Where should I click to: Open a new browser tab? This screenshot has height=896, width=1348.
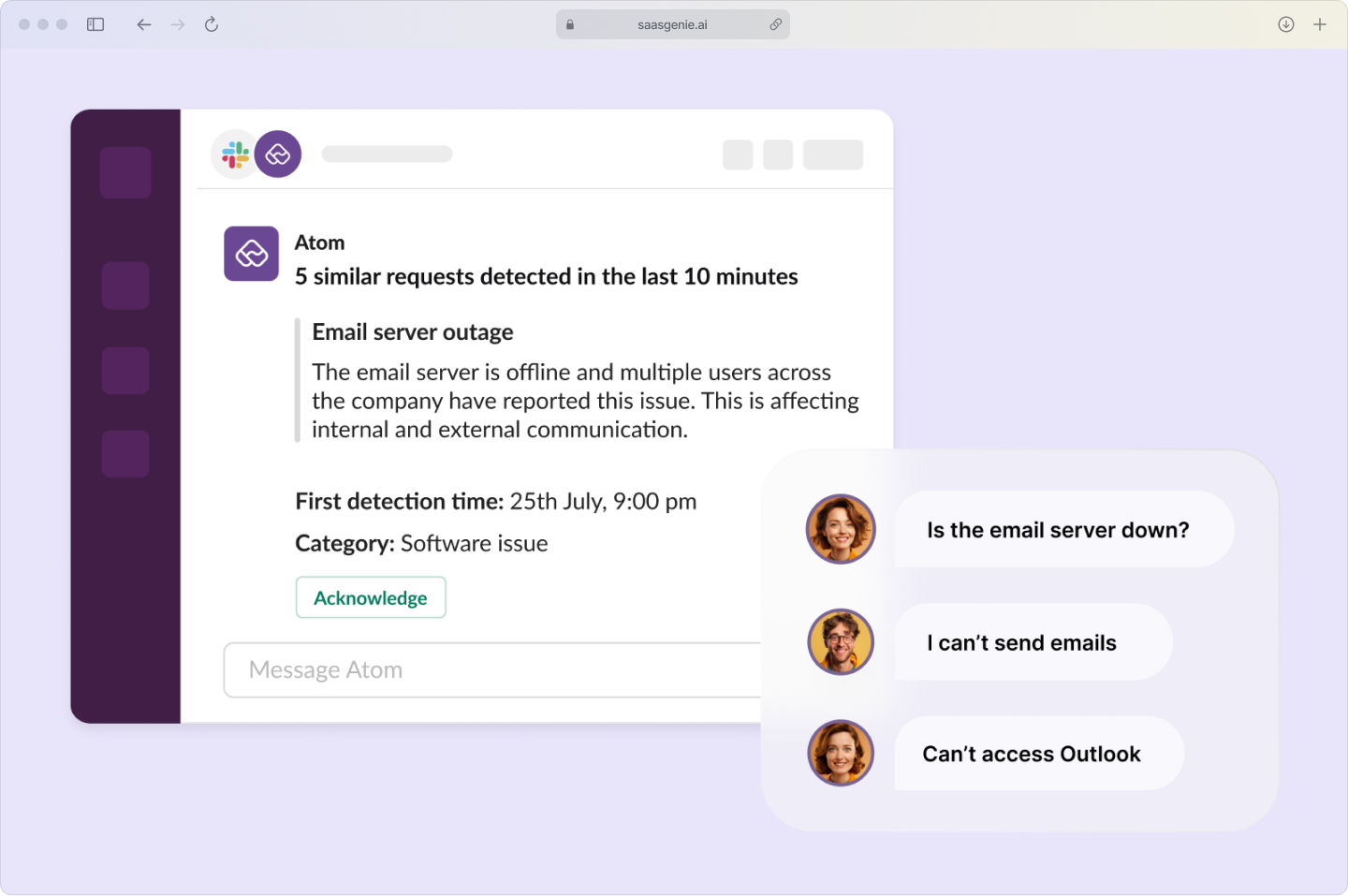click(x=1321, y=24)
